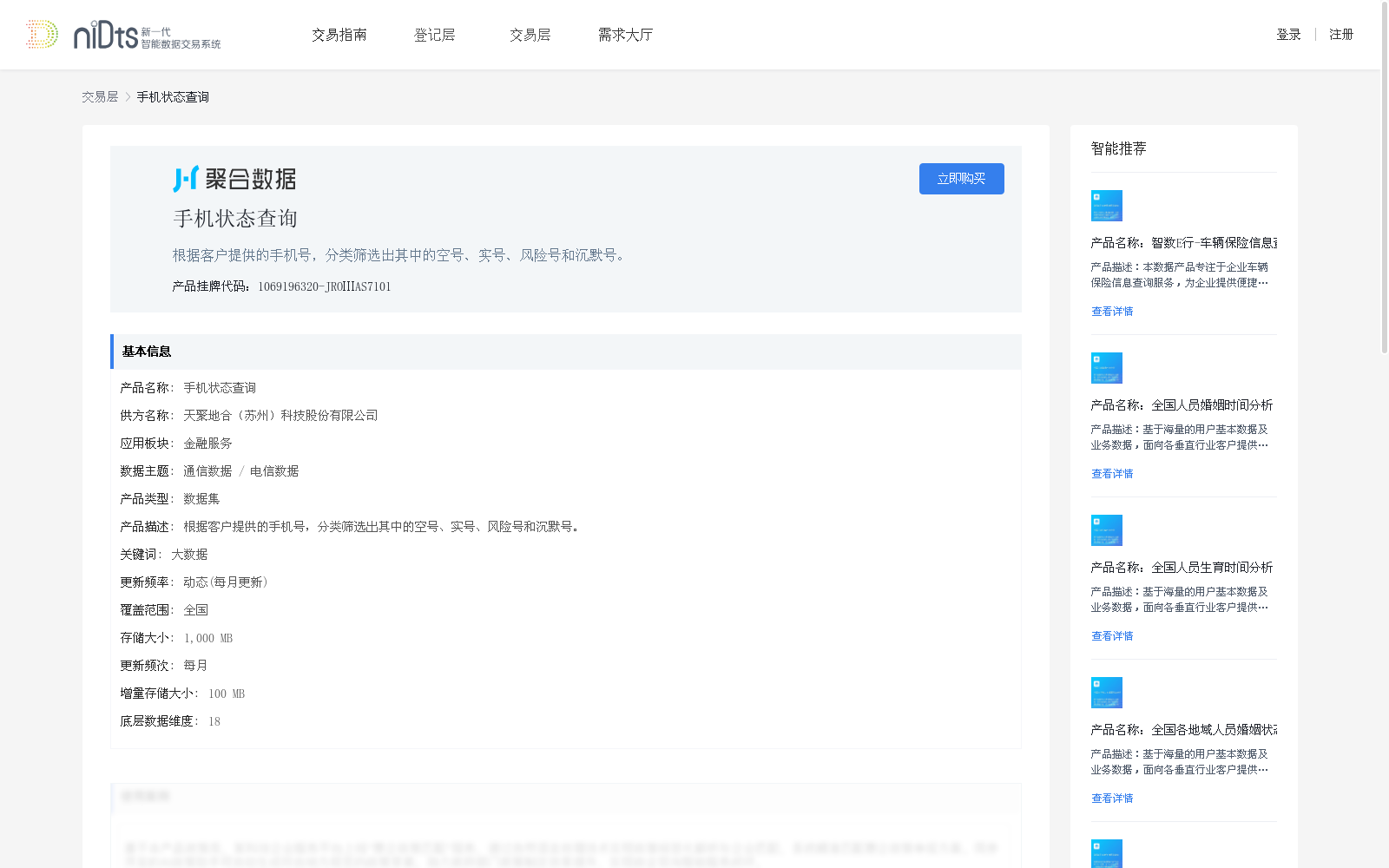1389x868 pixels.
Task: Click product title 全国人员婚姻时间分析
Action: 1182,405
